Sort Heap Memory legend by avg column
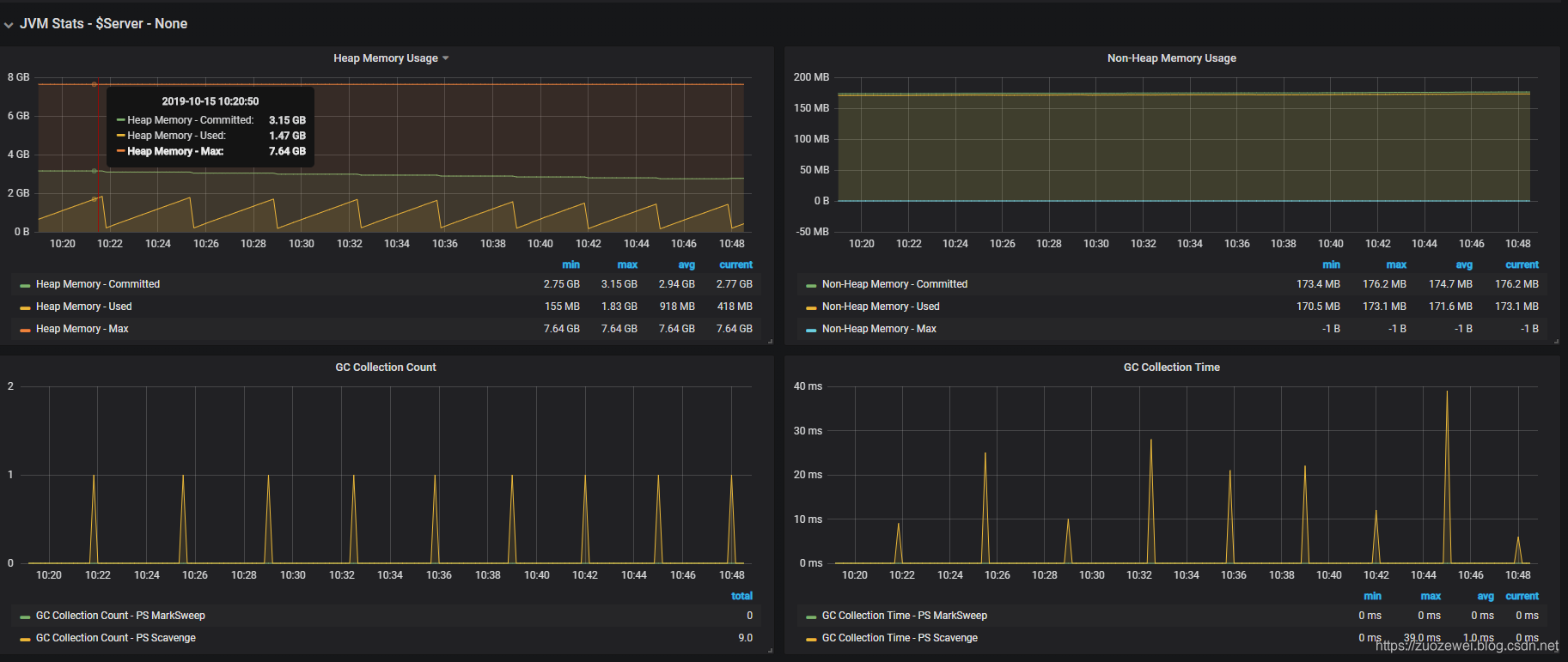 686,264
